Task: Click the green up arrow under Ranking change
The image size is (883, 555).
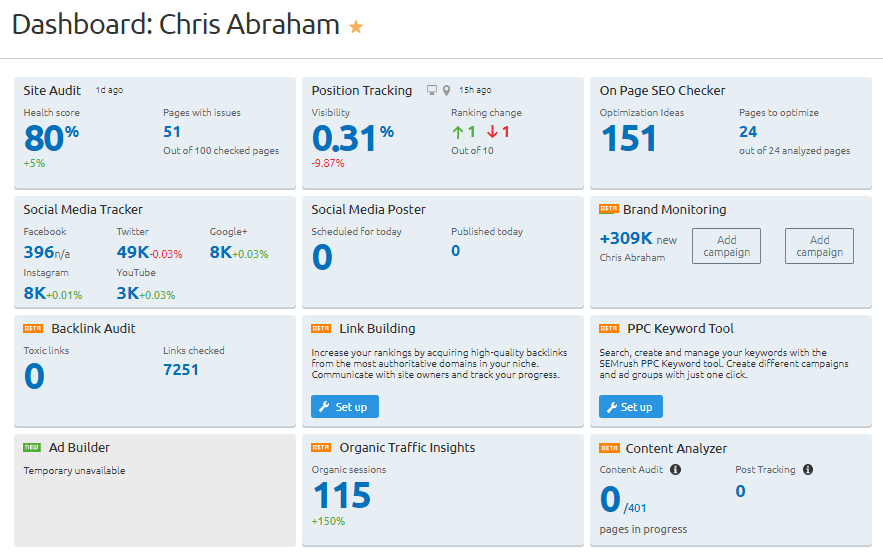Action: point(458,132)
